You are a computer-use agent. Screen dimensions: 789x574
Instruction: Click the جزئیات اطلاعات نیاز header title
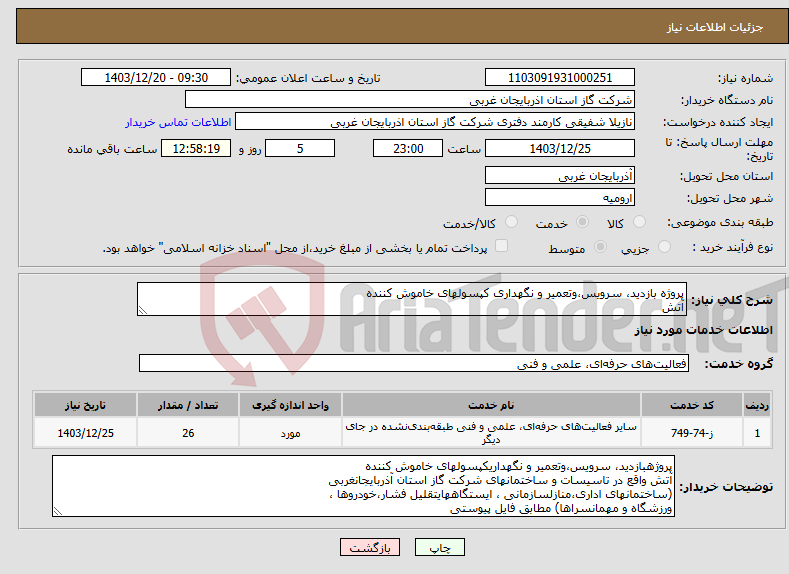715,27
